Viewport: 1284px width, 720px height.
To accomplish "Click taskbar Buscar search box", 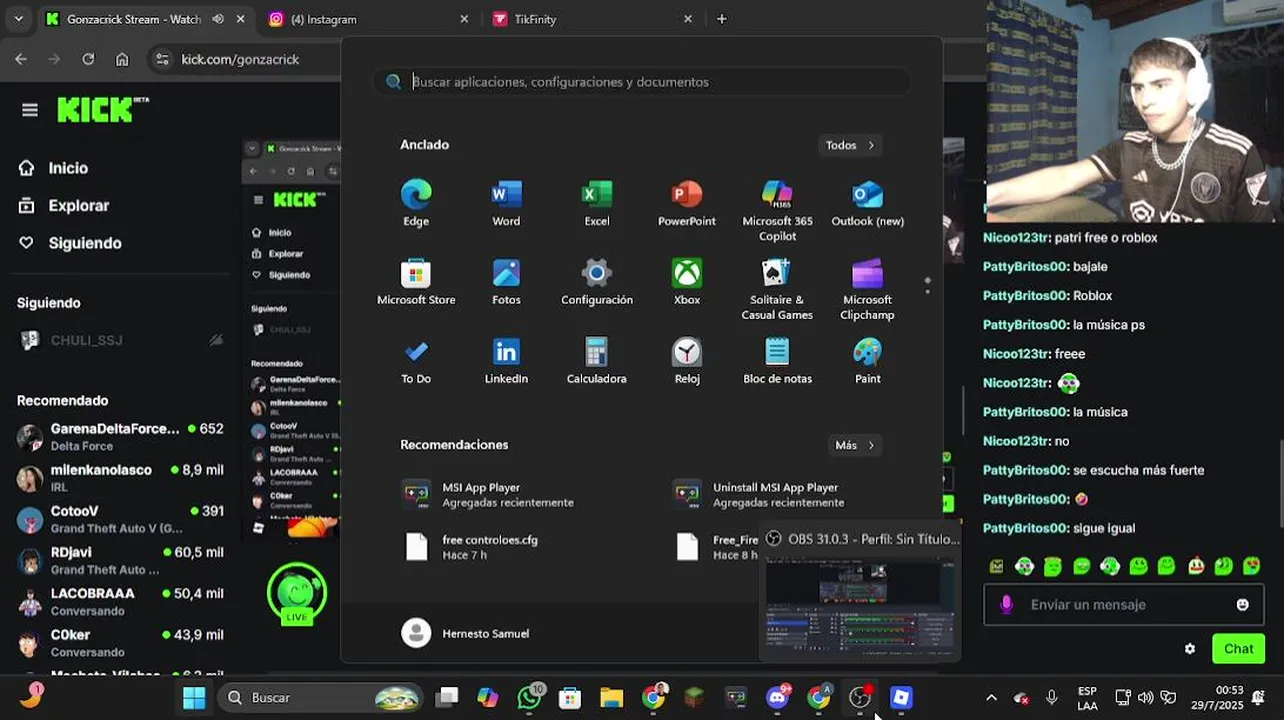I will coord(319,698).
